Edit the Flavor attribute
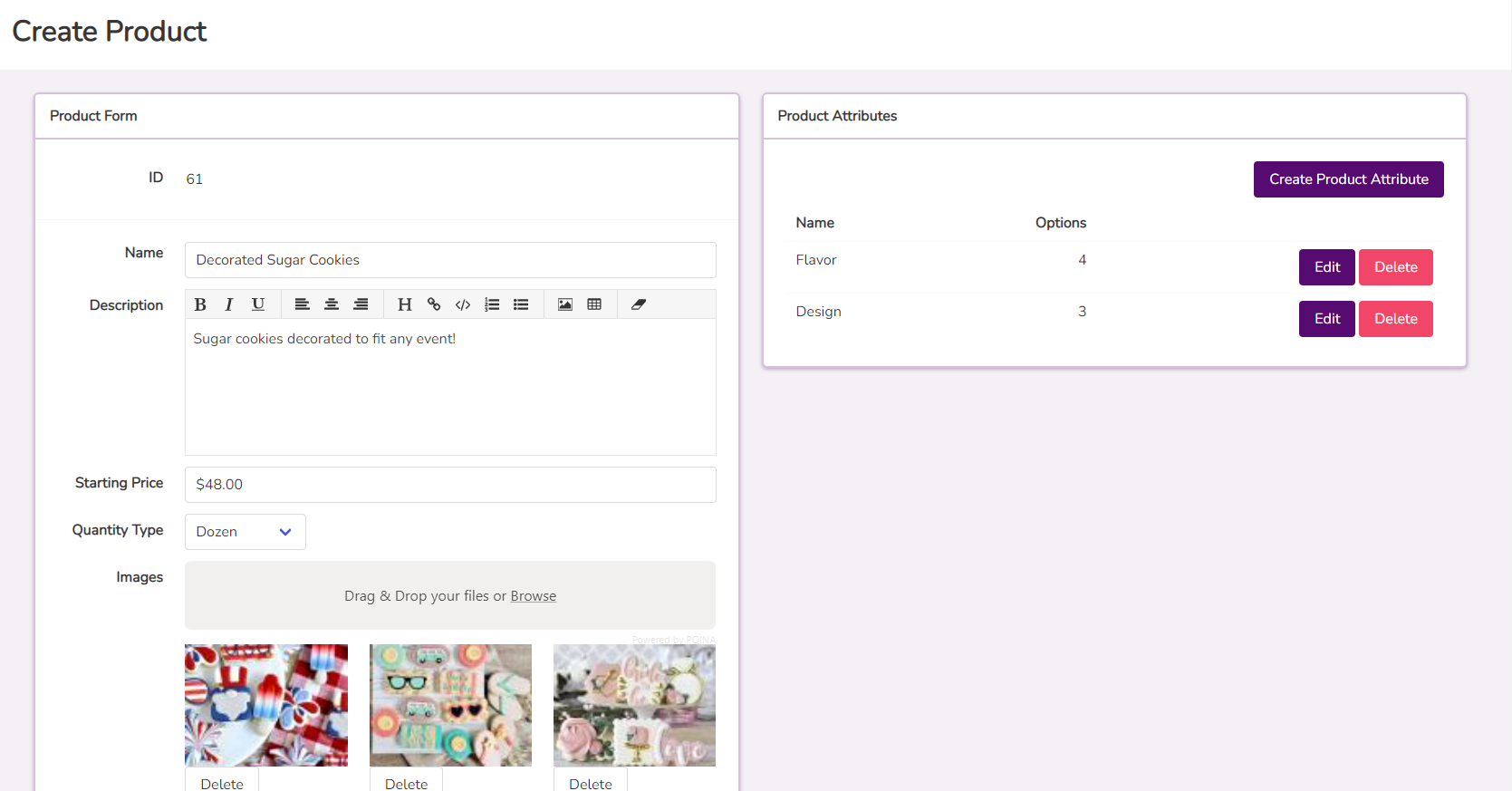Screen dimensions: 1512x791 point(1326,267)
